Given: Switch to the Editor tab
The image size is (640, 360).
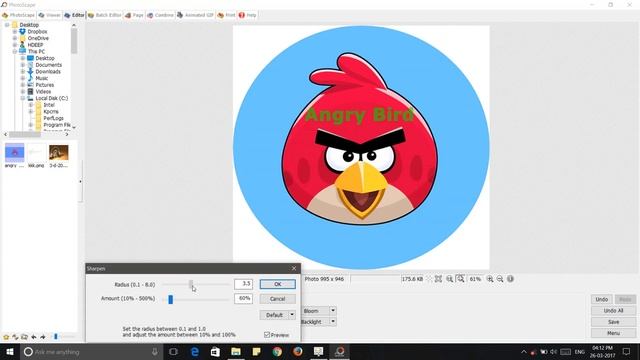Looking at the screenshot, I should 74,15.
